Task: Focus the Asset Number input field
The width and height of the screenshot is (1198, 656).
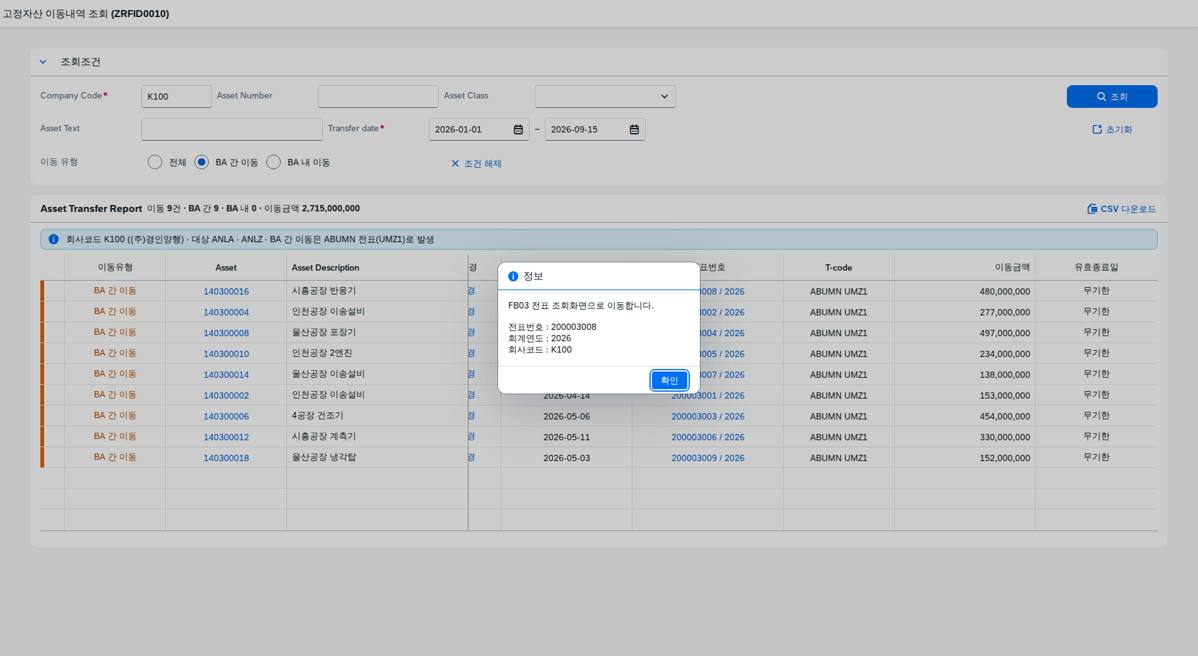Action: [x=378, y=96]
